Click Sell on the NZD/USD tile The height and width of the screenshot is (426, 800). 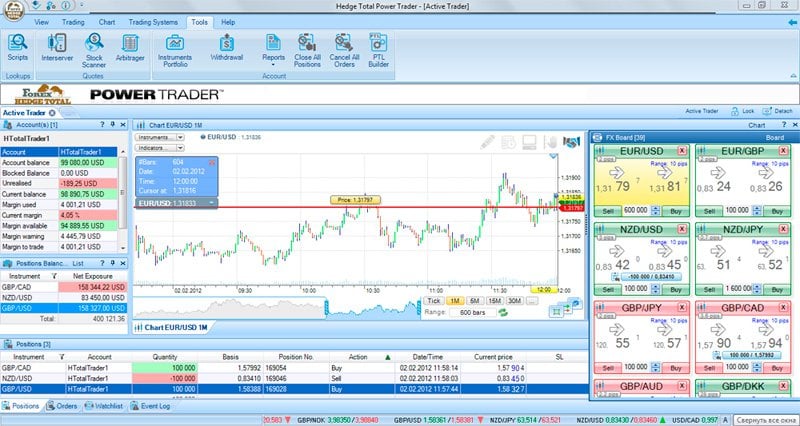pos(608,289)
